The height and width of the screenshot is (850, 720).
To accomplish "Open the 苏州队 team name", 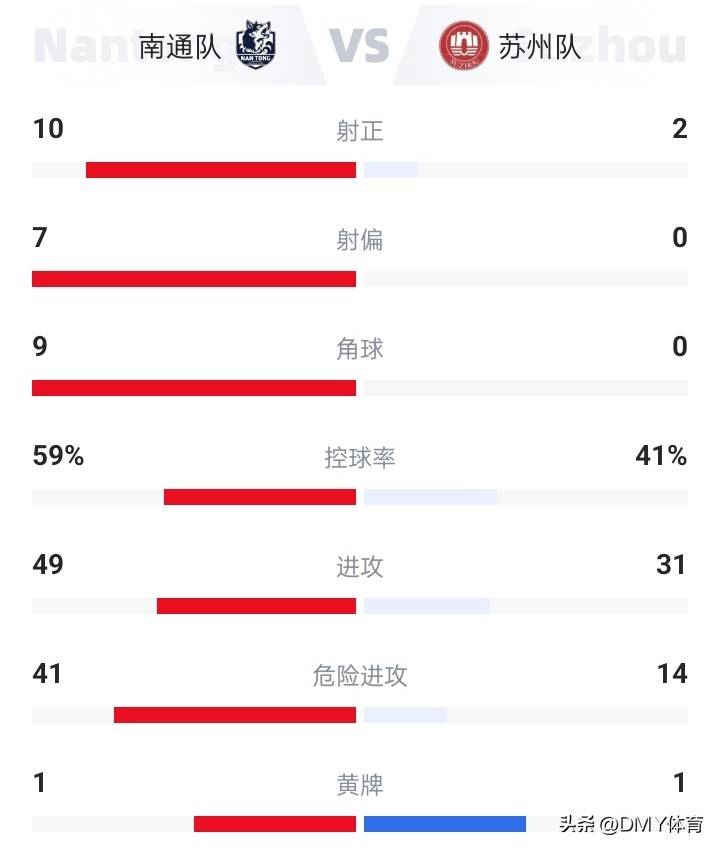I will [539, 47].
